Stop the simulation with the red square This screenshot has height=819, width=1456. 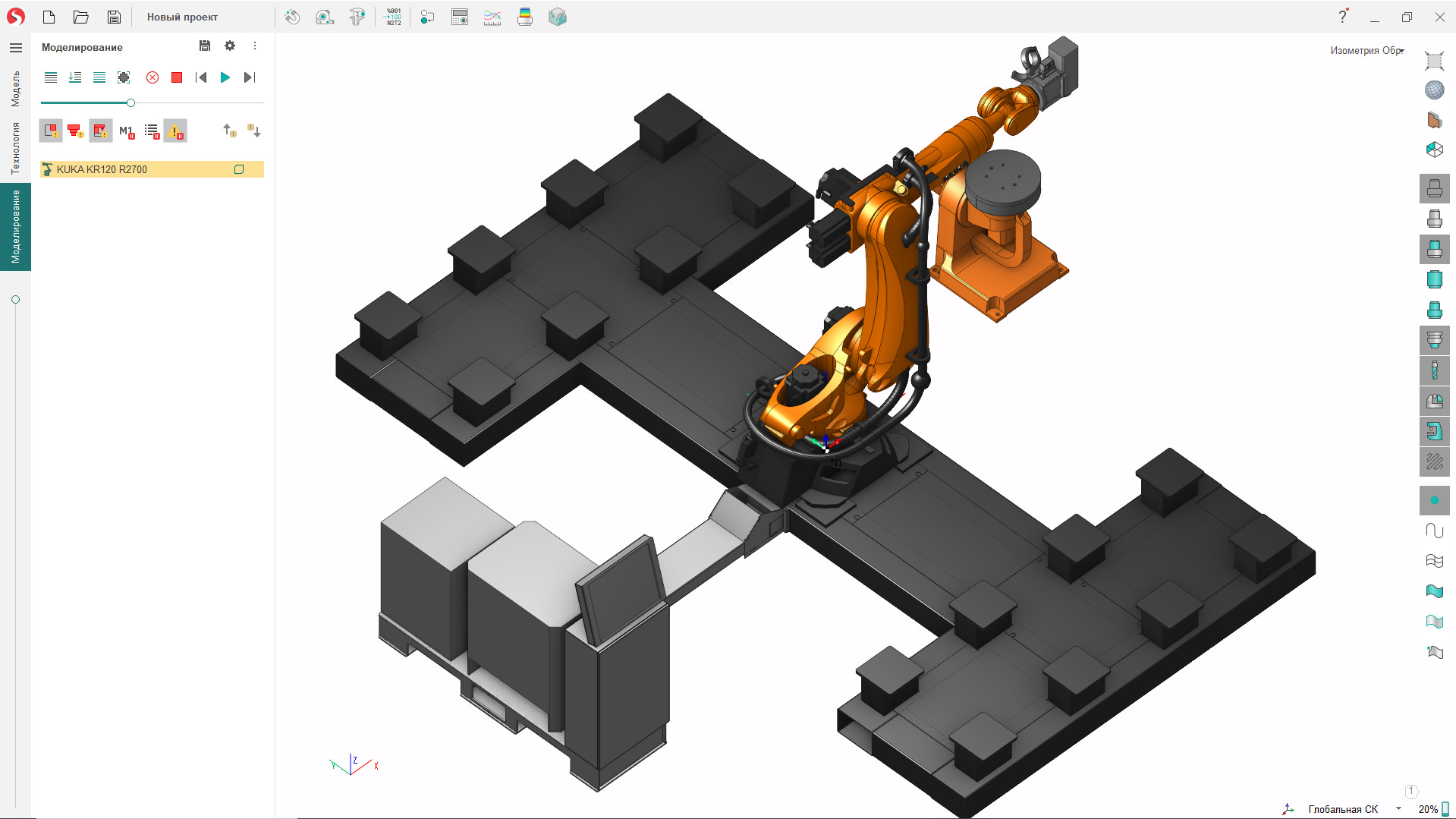point(176,77)
